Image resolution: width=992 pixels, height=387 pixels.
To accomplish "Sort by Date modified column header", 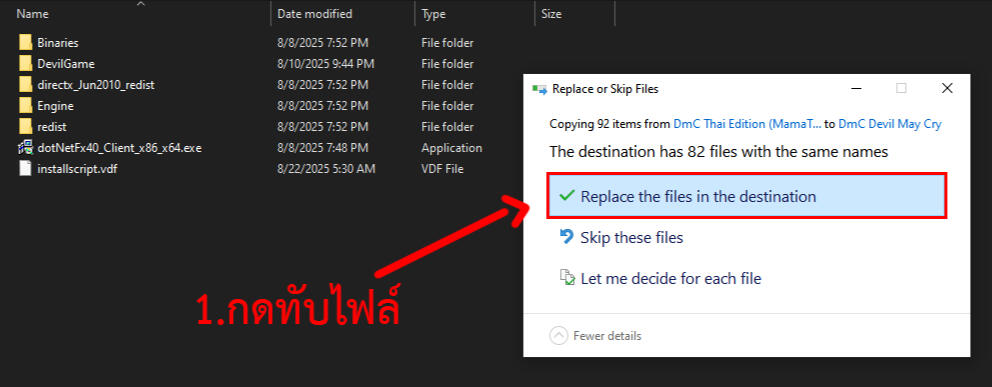I will click(314, 14).
